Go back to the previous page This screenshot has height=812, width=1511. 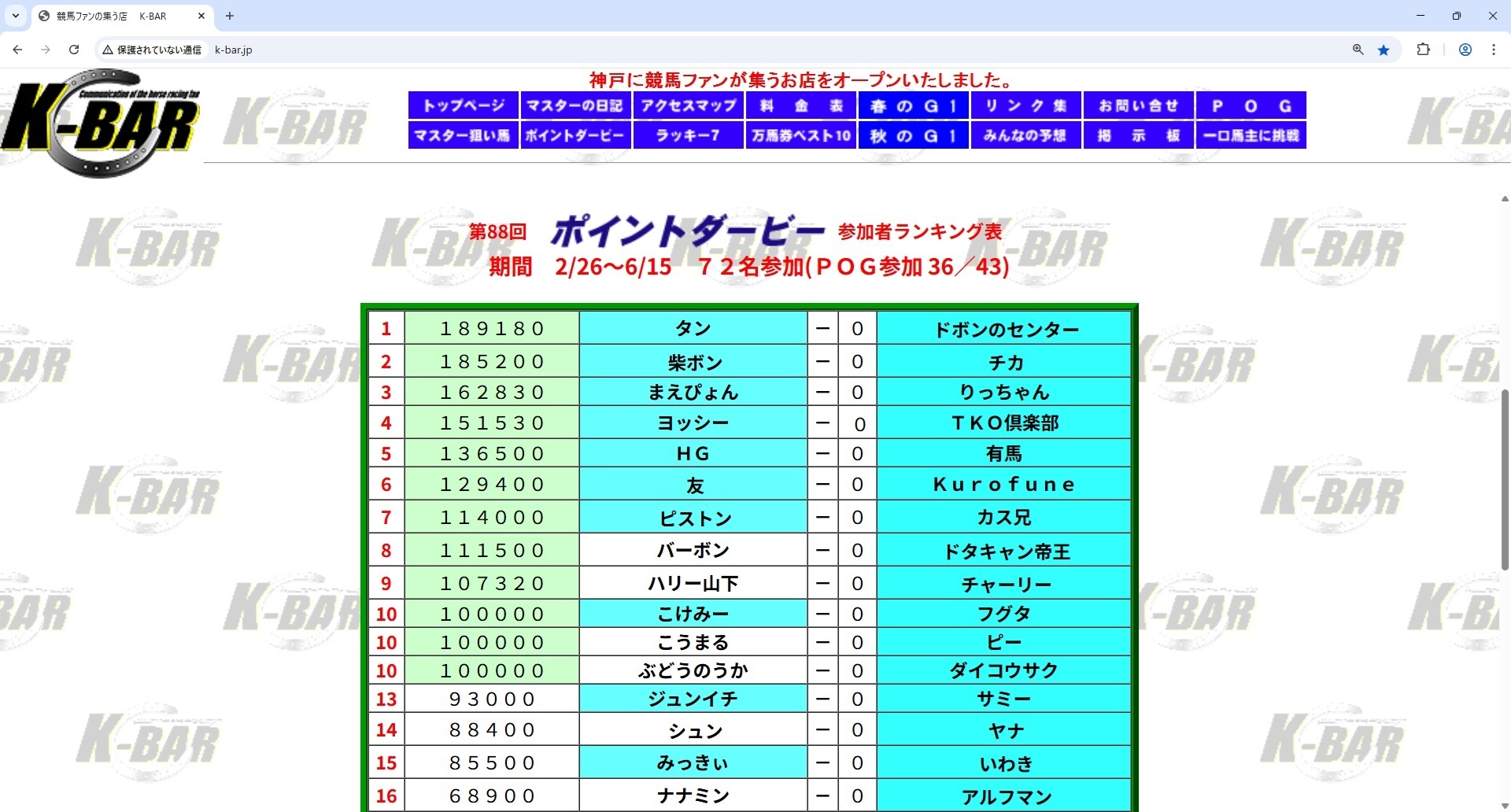tap(17, 50)
